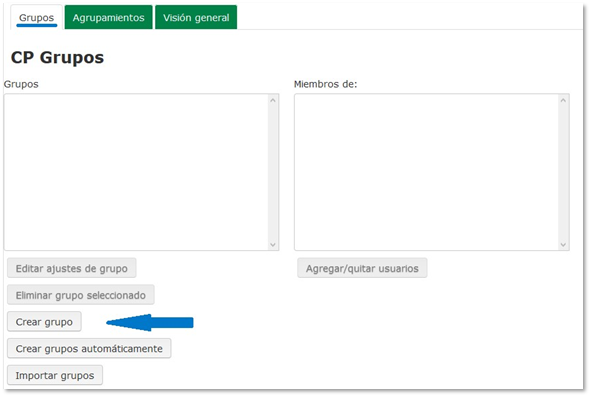Click Miembros list scroll down arrow
591x397 pixels.
point(563,245)
